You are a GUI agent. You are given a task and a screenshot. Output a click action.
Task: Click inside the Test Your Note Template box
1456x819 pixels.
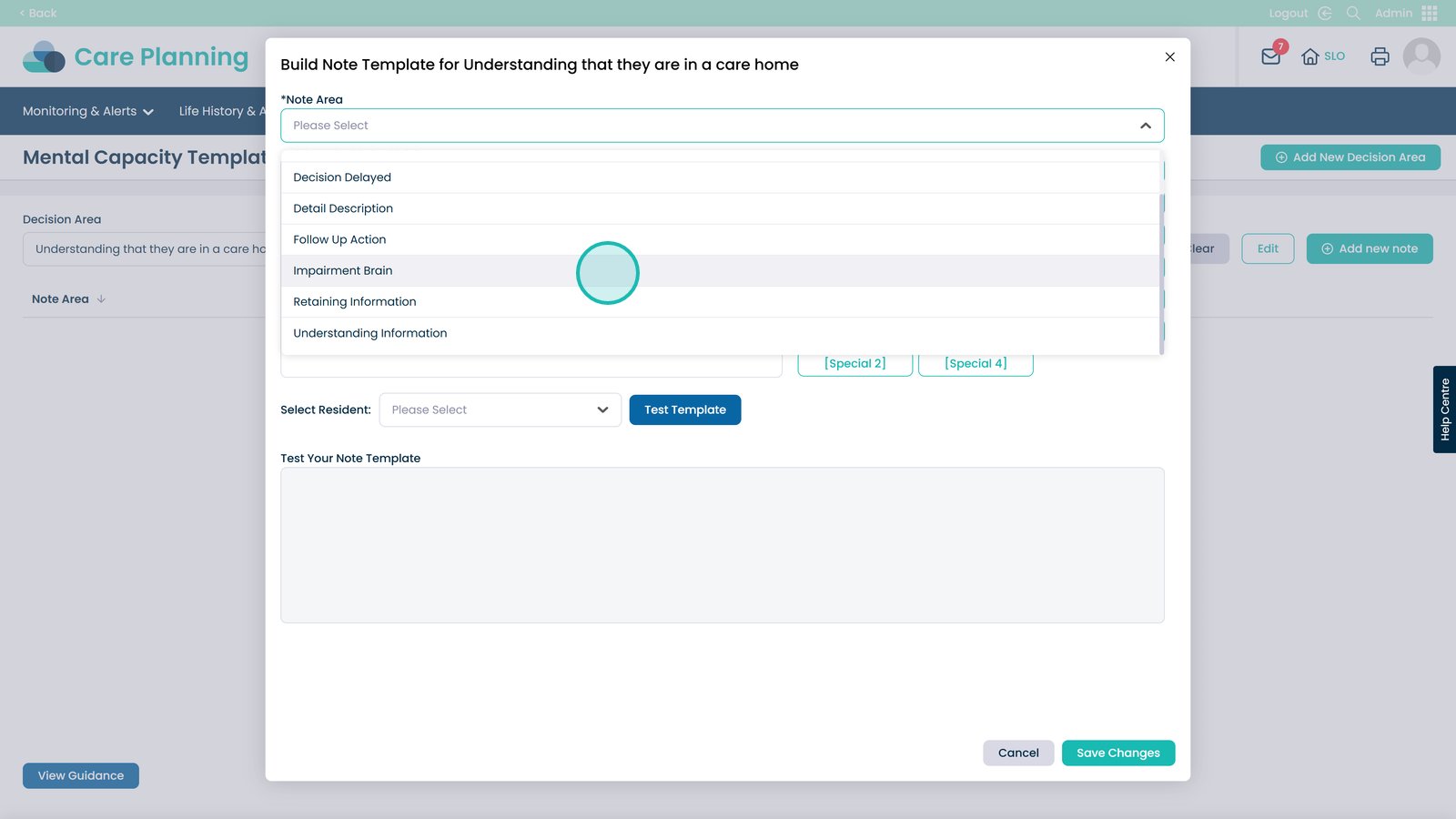[x=722, y=545]
